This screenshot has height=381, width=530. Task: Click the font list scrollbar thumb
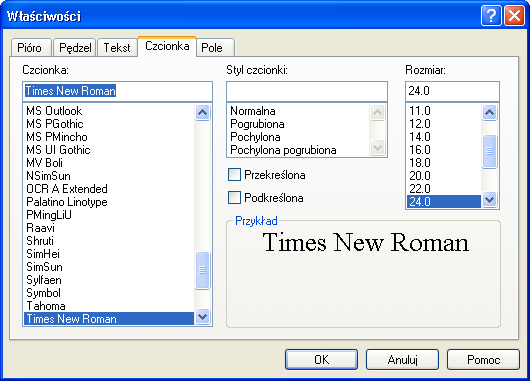tap(202, 270)
